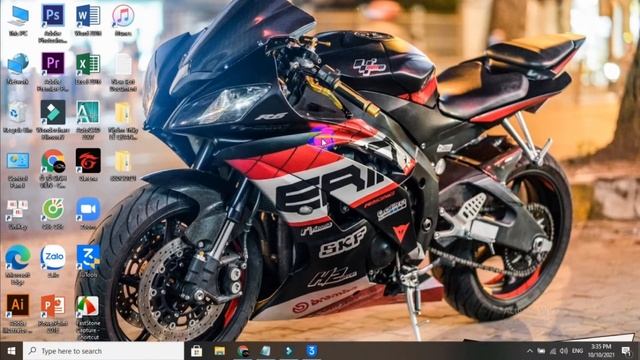
Task: Open the notification center icon
Action: click(x=627, y=351)
